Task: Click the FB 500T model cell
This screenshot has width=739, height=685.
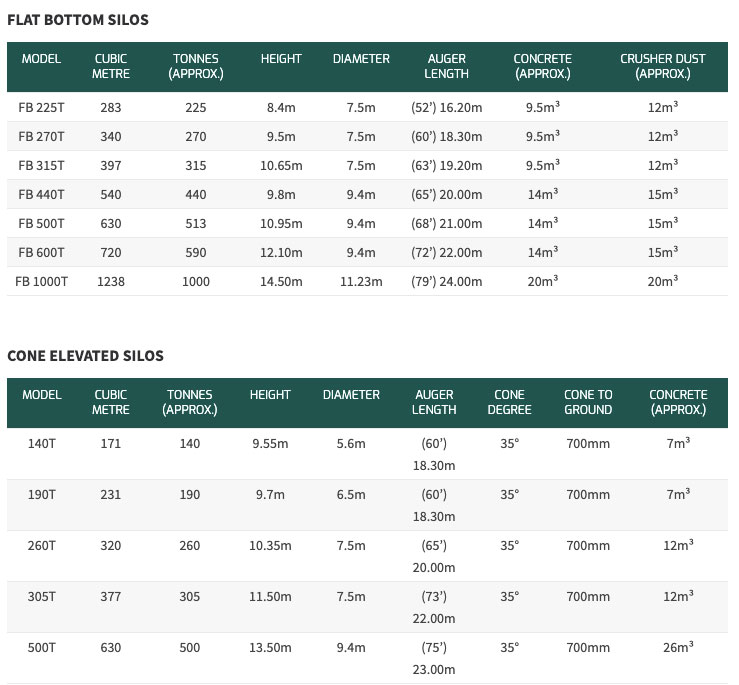Action: tap(41, 223)
